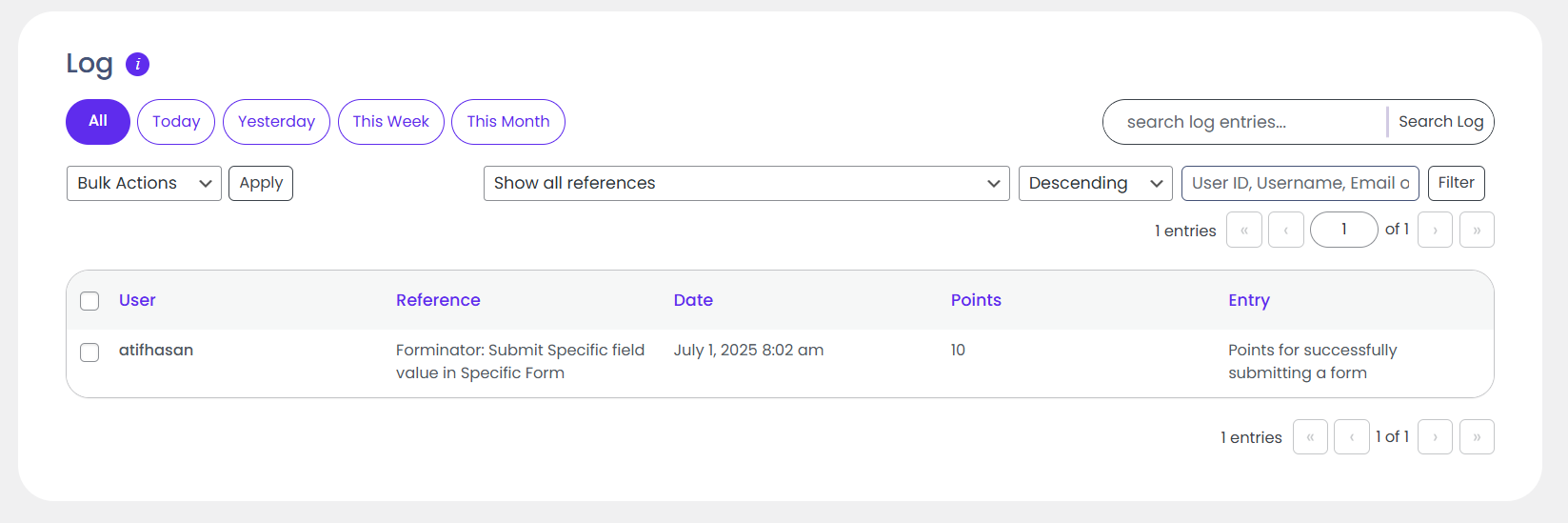Sort the table by Points column
1568x523 pixels.
975,300
